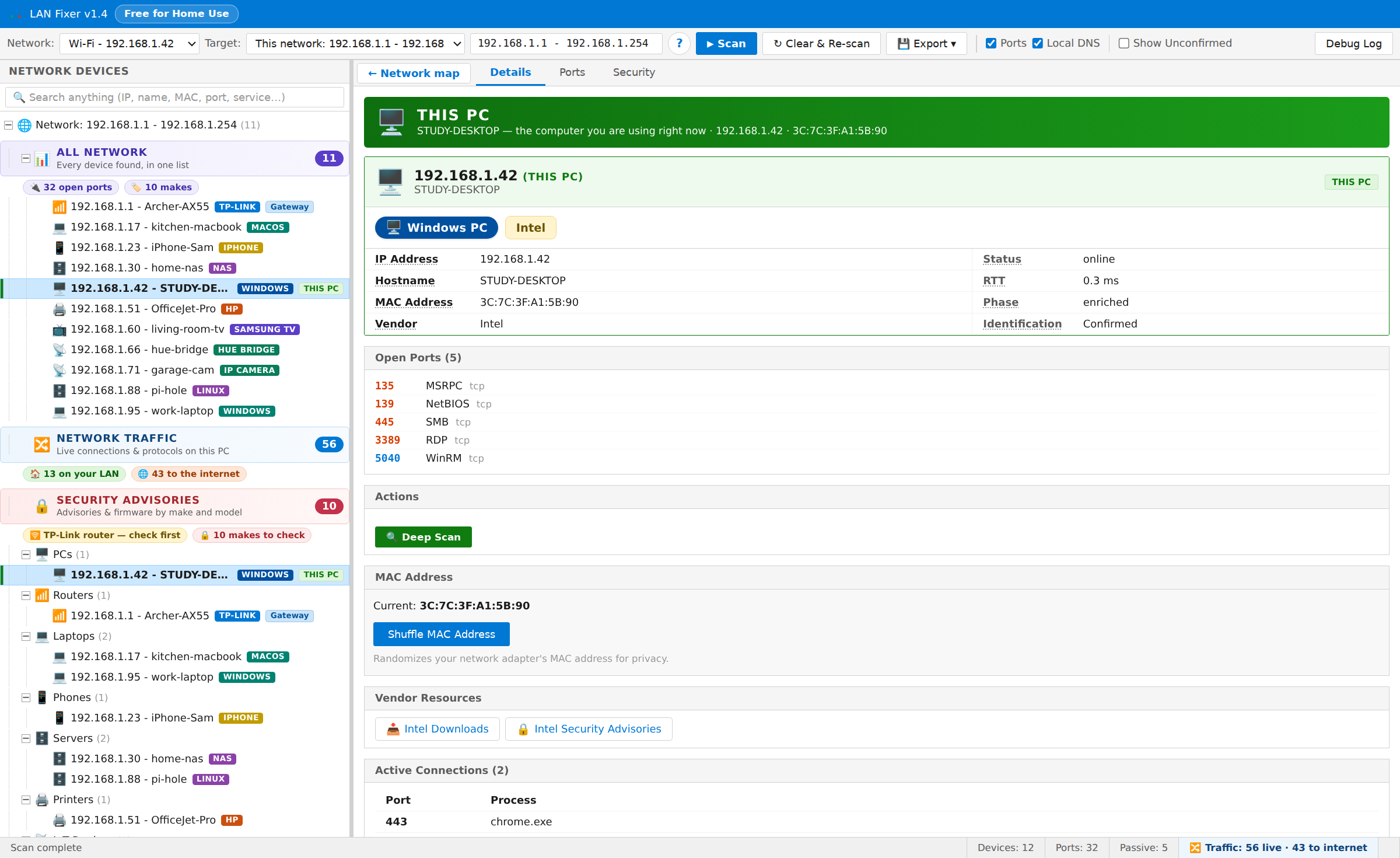Viewport: 1400px width, 858px height.
Task: Start the Scan button
Action: coord(726,44)
